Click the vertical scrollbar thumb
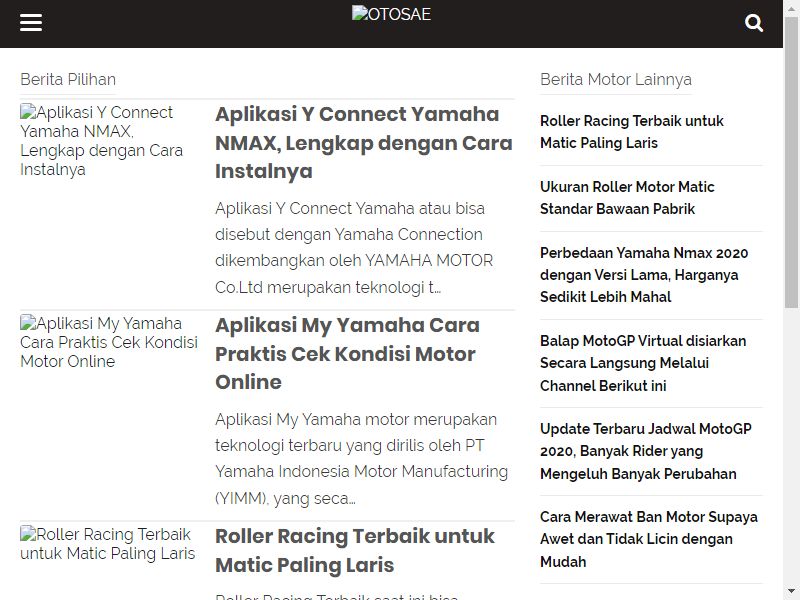Viewport: 800px width, 600px height. coord(791,161)
